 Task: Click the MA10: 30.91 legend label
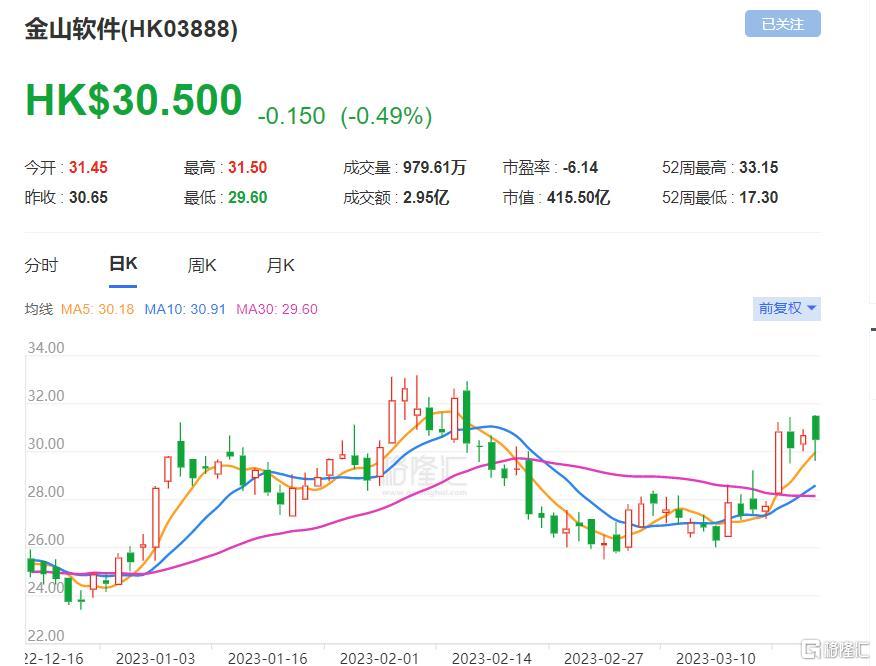coord(185,309)
